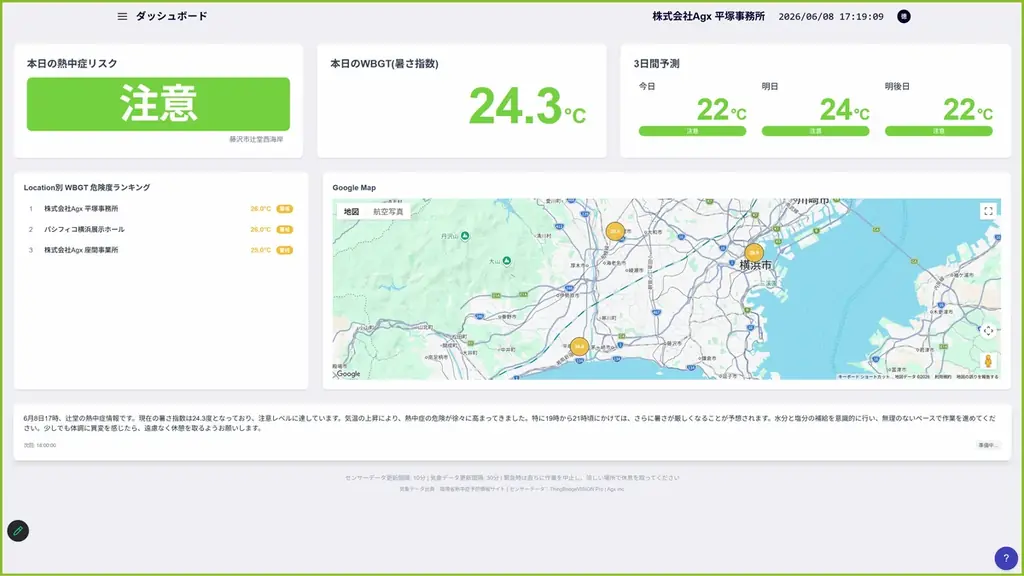Click the large 注意 risk banner
Image resolution: width=1024 pixels, height=576 pixels.
[158, 104]
